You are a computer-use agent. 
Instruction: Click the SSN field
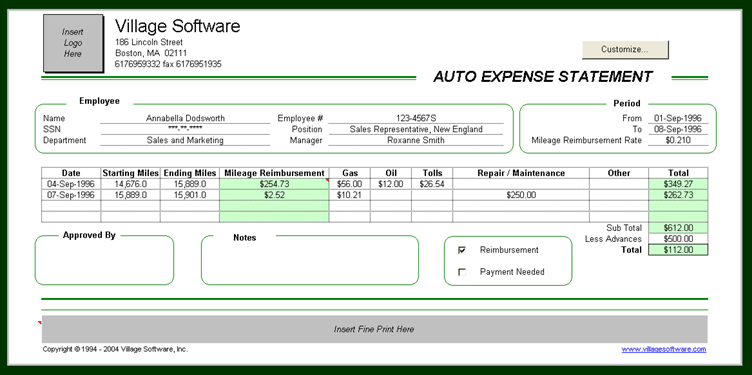point(185,129)
